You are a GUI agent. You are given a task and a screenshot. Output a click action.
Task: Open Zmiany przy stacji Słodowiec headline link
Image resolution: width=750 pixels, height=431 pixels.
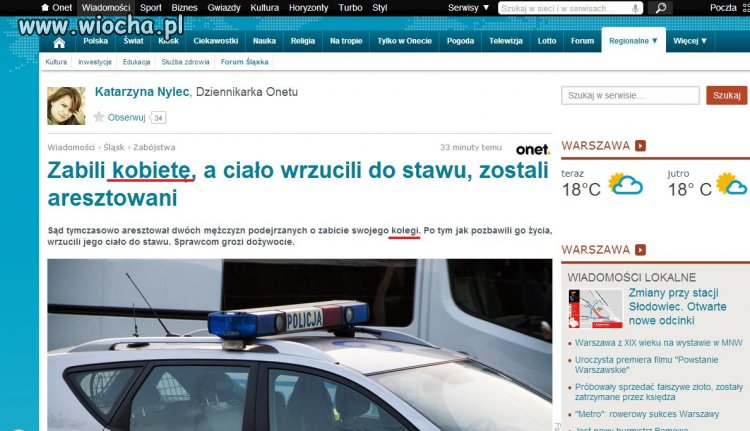677,307
